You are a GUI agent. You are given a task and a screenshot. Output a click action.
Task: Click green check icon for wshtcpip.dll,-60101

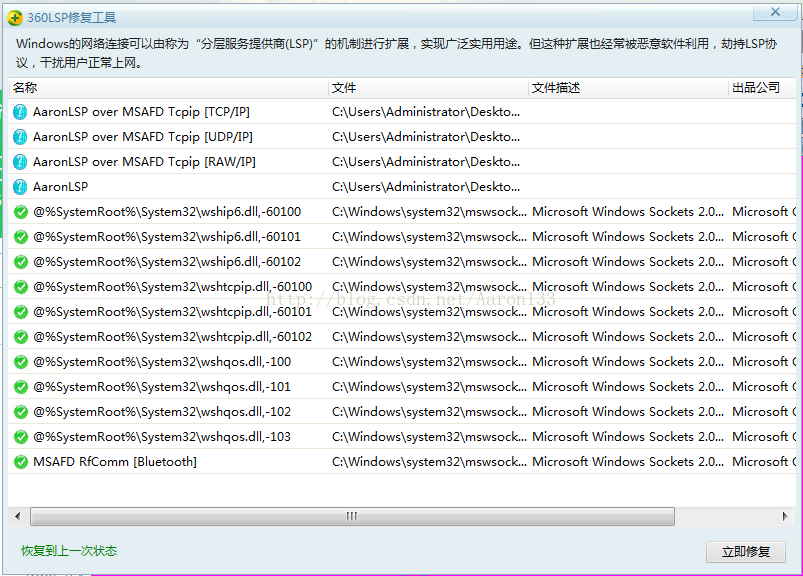(20, 312)
